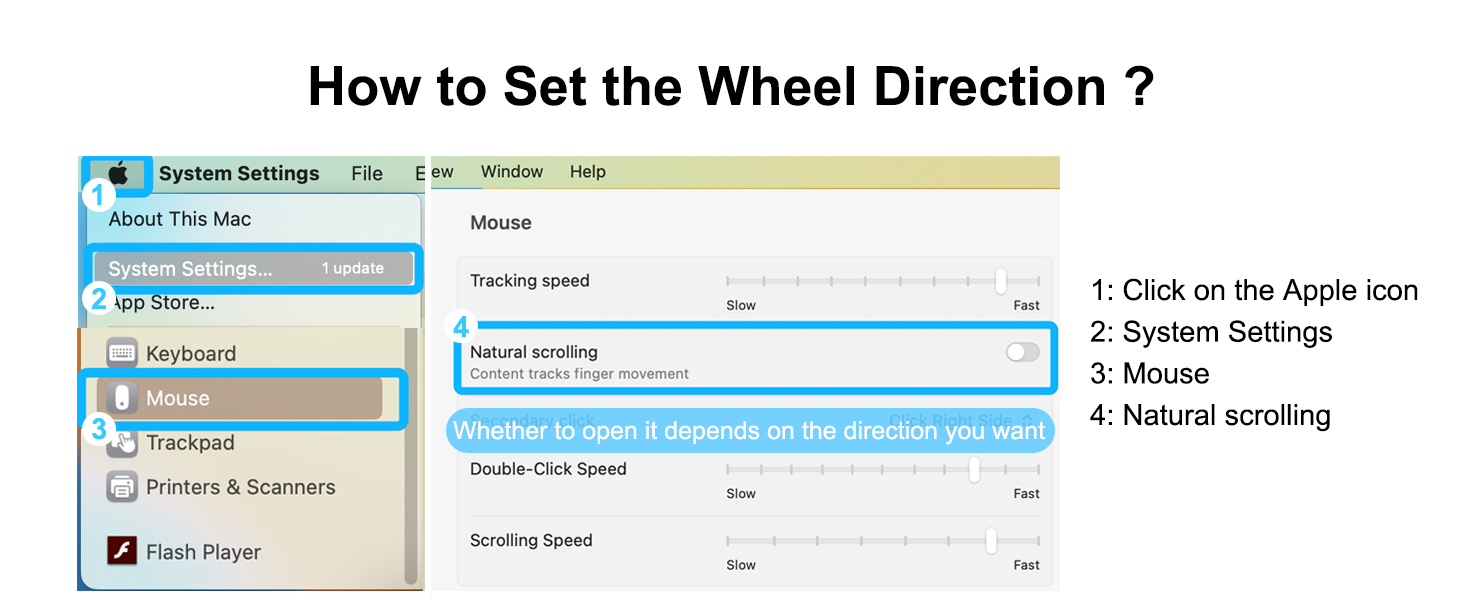The width and height of the screenshot is (1464, 600).
Task: Click the Flash Player icon
Action: click(x=122, y=551)
